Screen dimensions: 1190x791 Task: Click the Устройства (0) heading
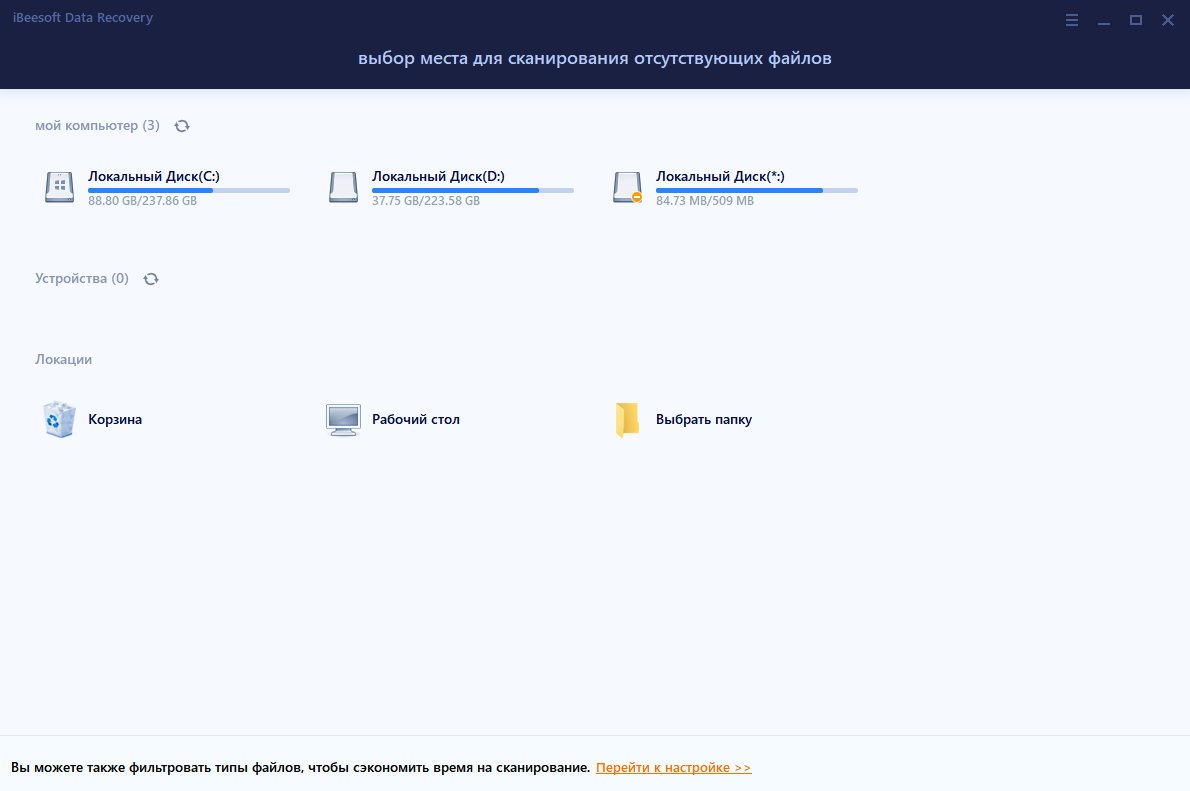(82, 279)
